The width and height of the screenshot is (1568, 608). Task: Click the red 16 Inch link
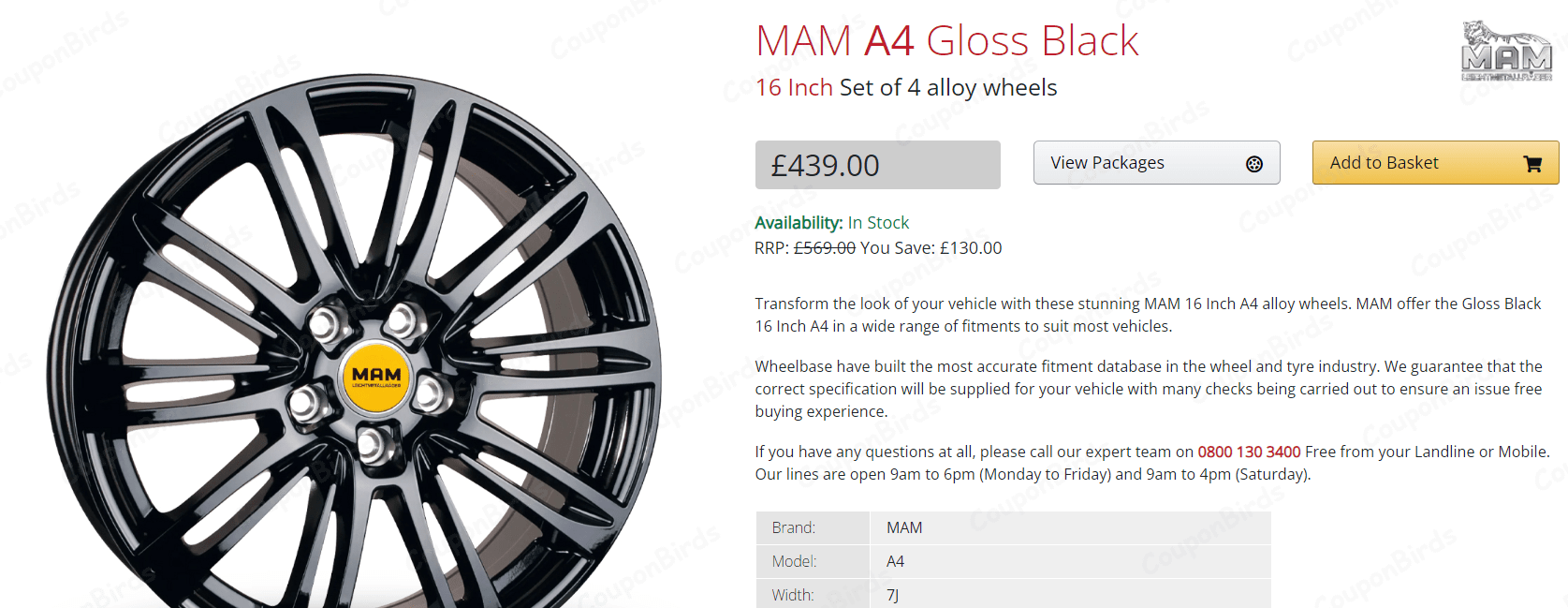(793, 87)
